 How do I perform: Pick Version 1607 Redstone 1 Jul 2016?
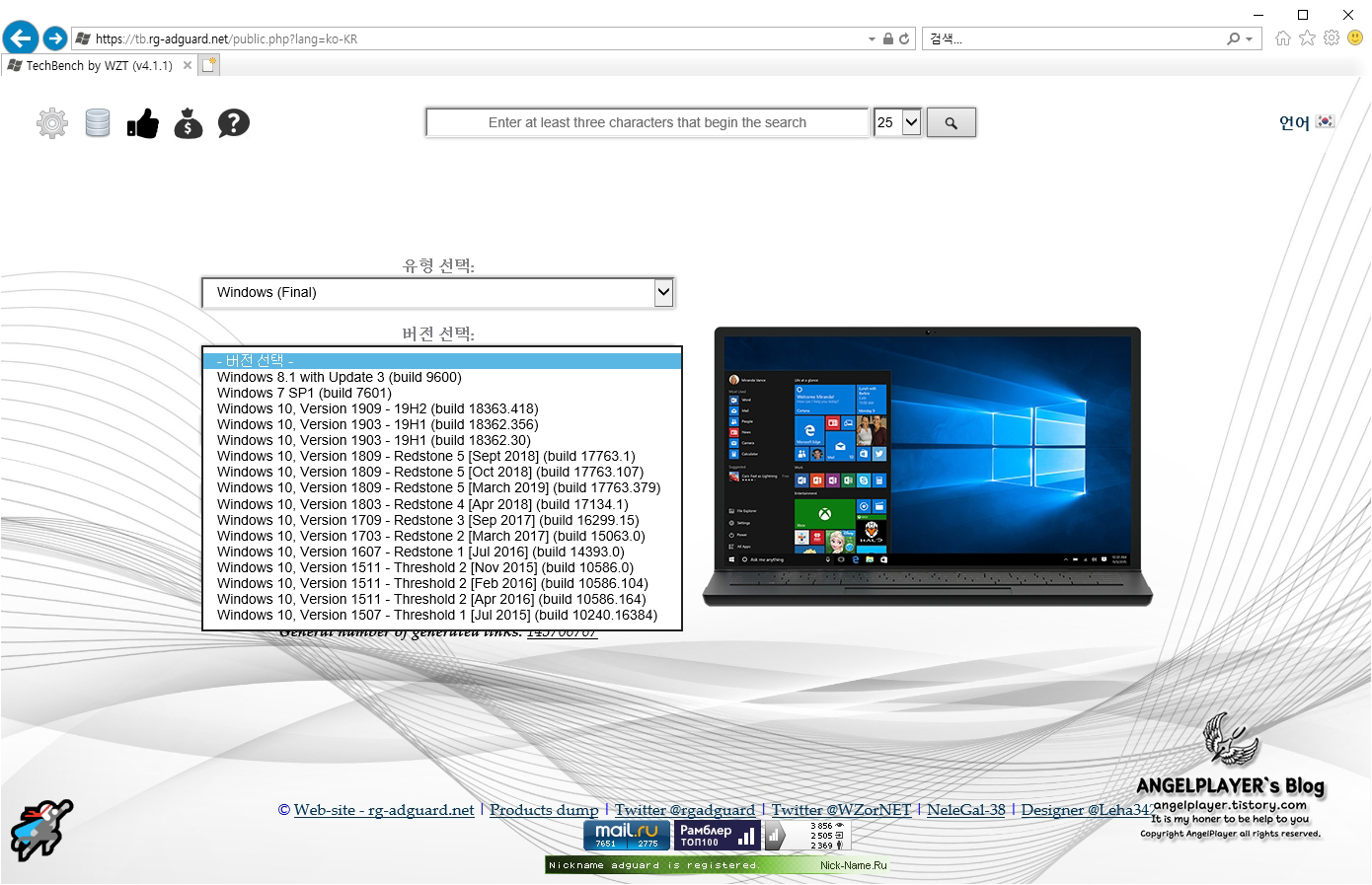click(442, 552)
